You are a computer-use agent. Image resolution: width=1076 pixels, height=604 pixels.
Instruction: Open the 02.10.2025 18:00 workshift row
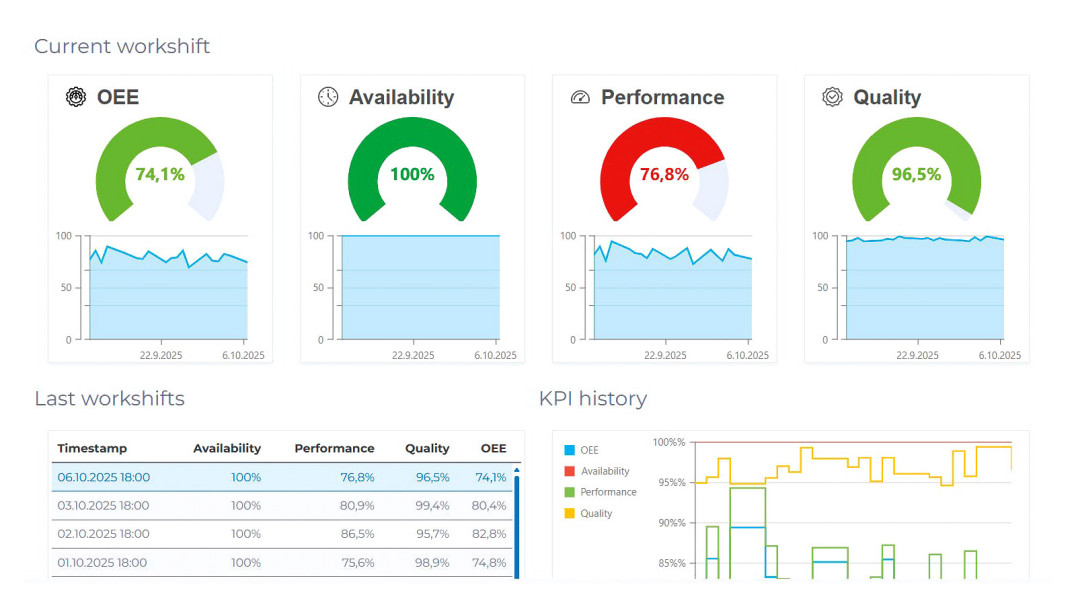pyautogui.click(x=282, y=534)
